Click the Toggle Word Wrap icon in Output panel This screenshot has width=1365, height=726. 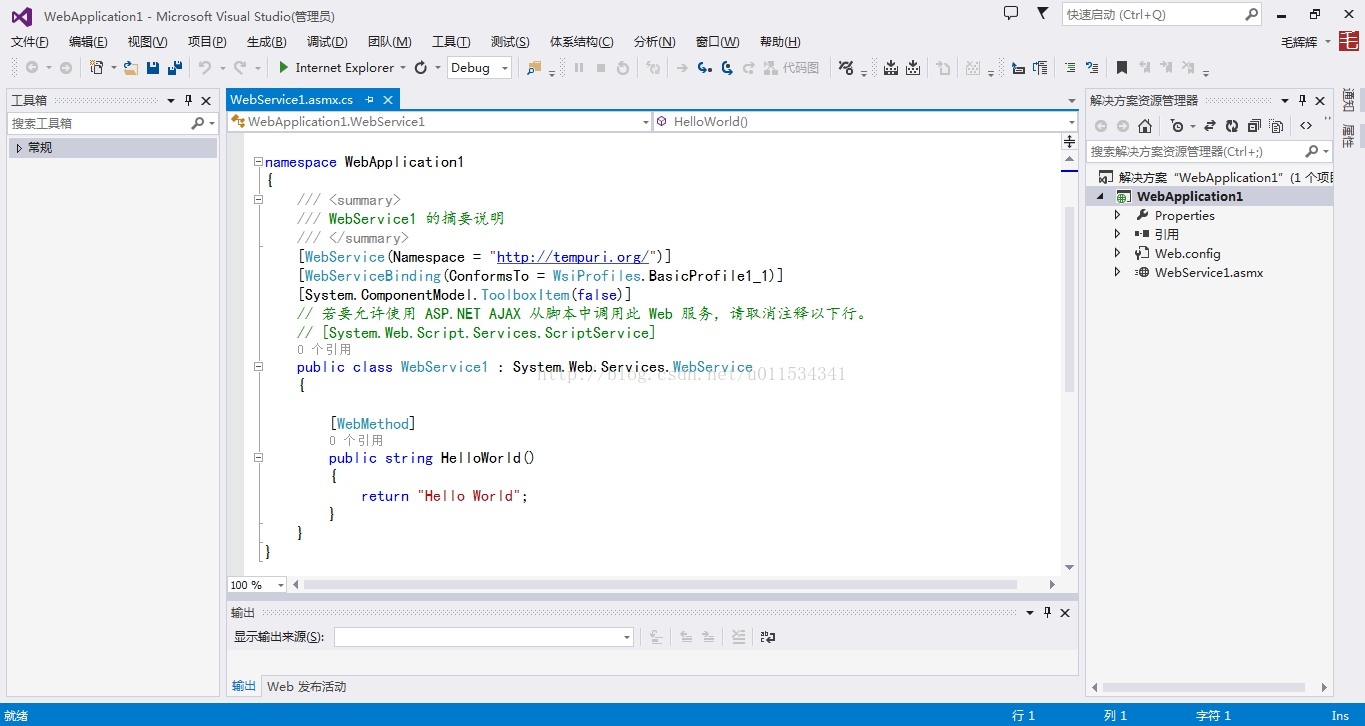[768, 637]
